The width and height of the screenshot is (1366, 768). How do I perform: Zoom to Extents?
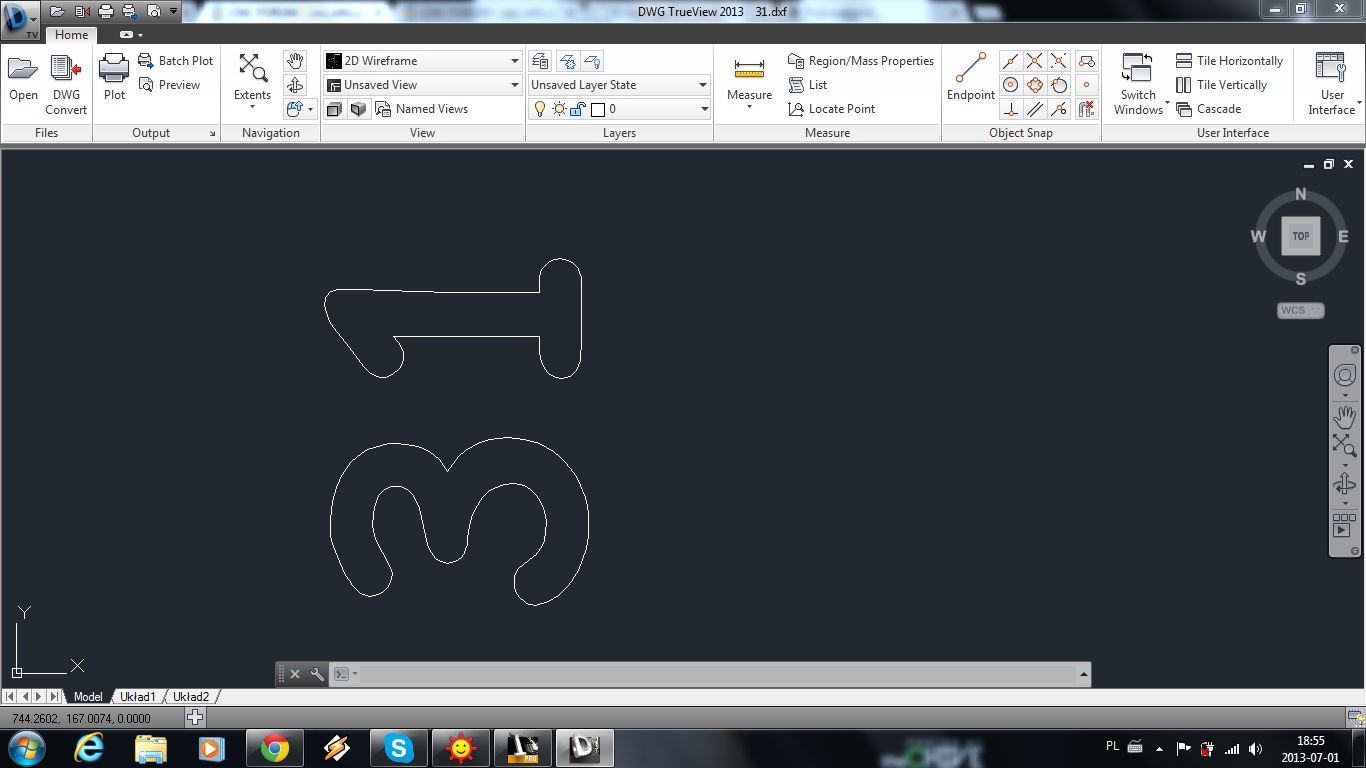click(252, 77)
